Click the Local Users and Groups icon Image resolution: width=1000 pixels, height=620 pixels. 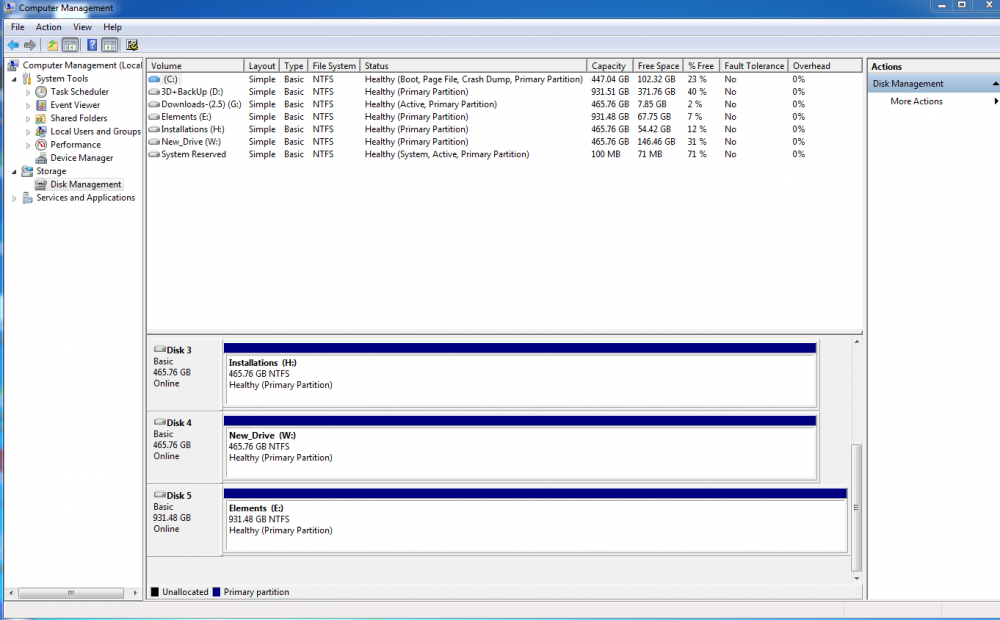click(x=41, y=131)
